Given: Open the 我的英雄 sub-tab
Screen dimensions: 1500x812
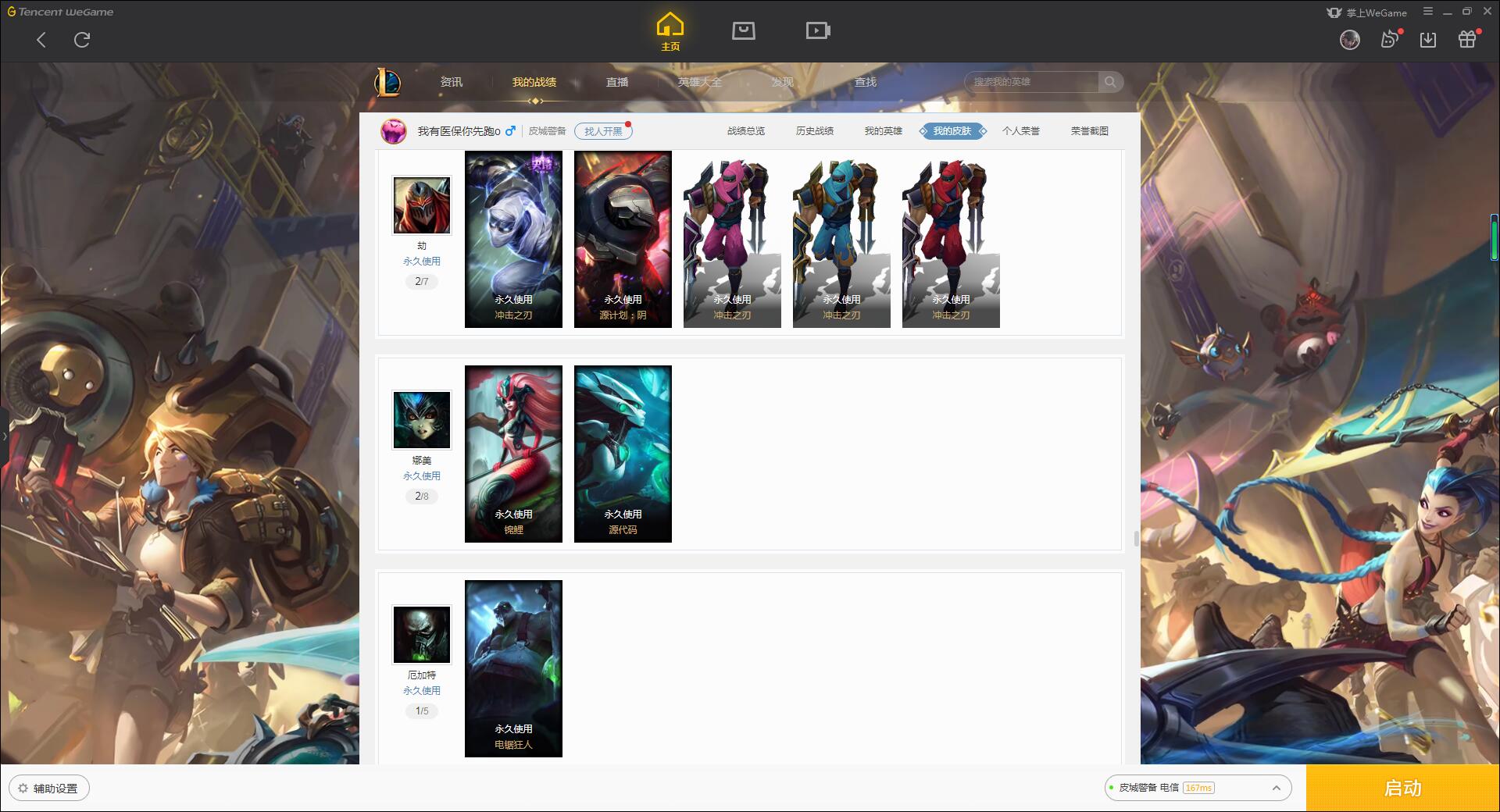Looking at the screenshot, I should click(883, 131).
